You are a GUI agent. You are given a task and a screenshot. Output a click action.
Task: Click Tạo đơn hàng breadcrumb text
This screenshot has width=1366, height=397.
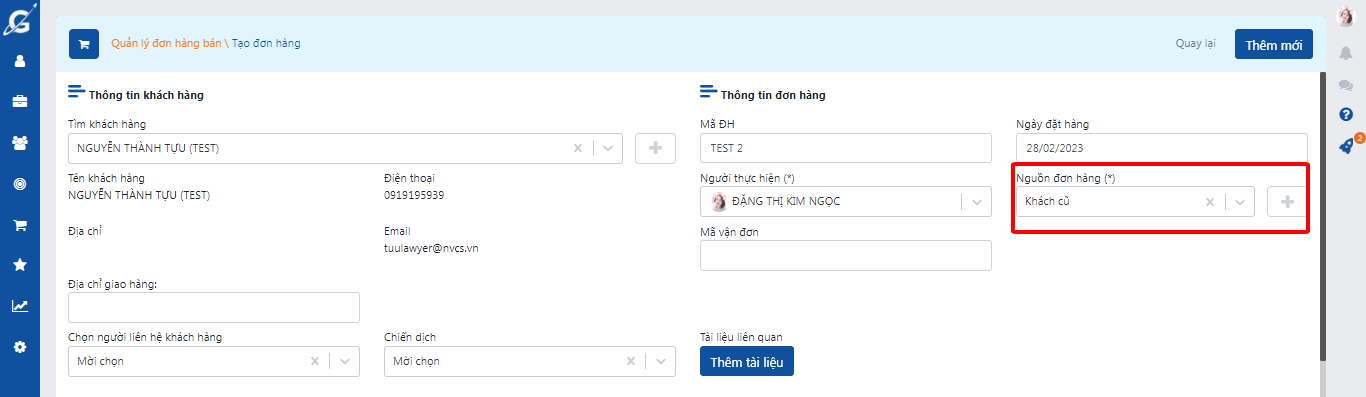point(266,44)
